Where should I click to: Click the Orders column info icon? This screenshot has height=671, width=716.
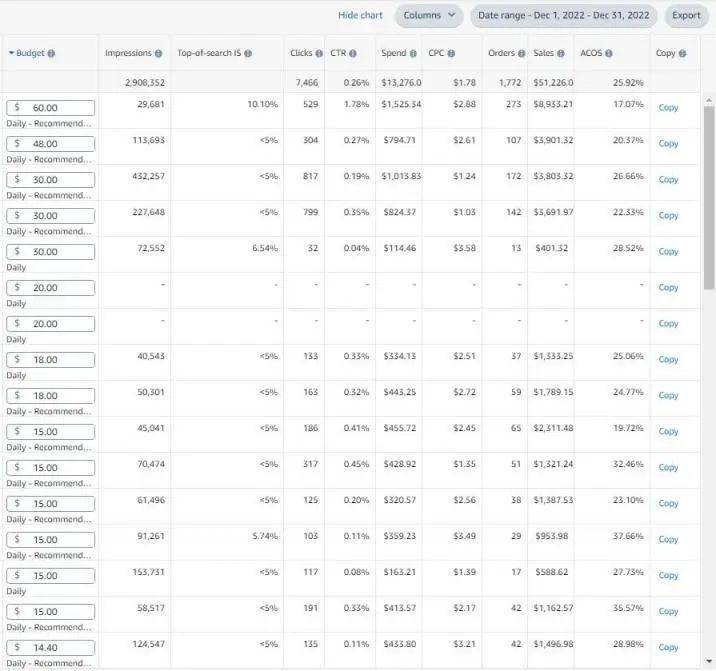[521, 53]
